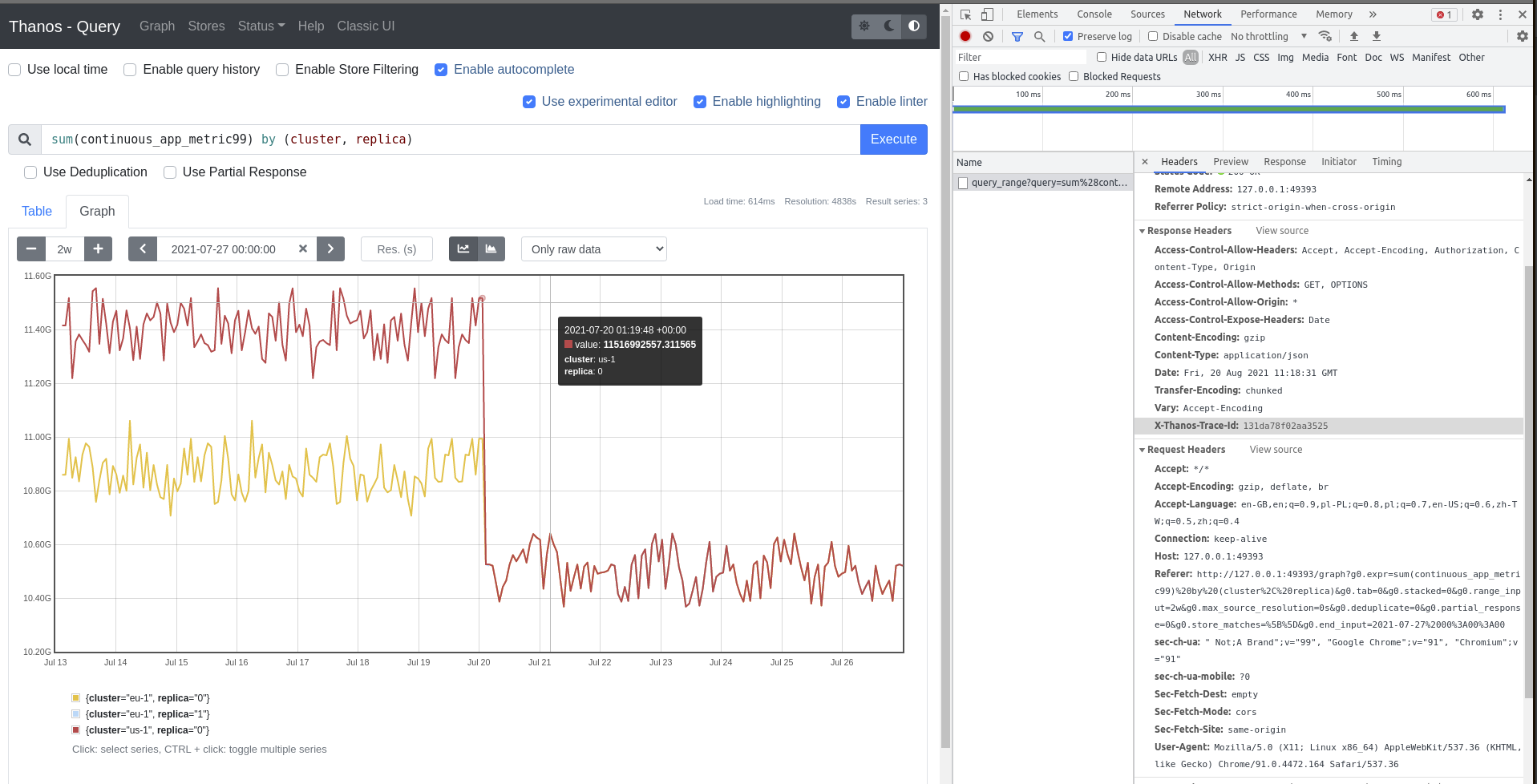
Task: Collapse the Response Headers section
Action: point(1143,231)
